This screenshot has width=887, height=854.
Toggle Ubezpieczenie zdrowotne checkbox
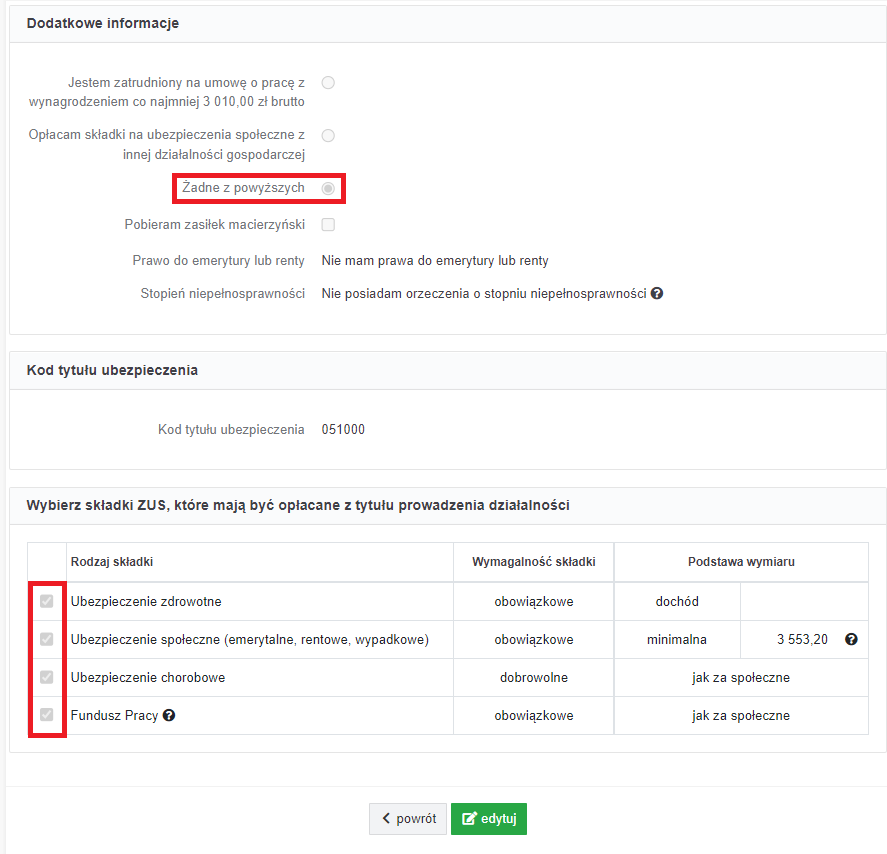pos(46,601)
